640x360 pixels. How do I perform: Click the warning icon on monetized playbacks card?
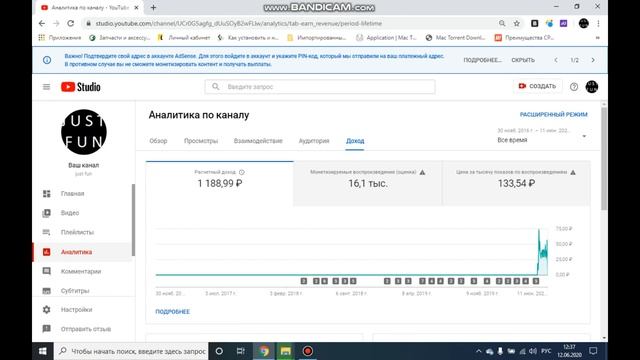[422, 172]
